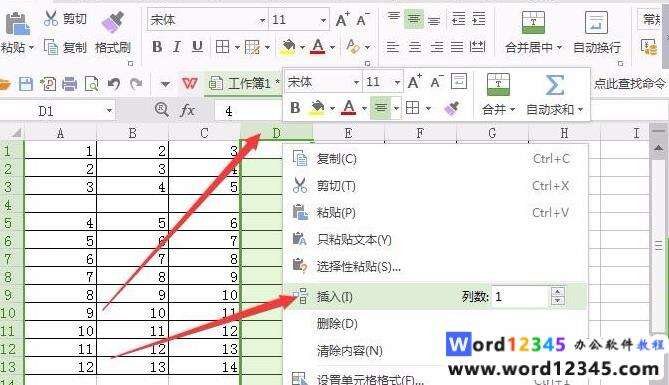Screen dimensions: 669x385
Task: Choose Delete (D) from the context menu
Action: (337, 324)
